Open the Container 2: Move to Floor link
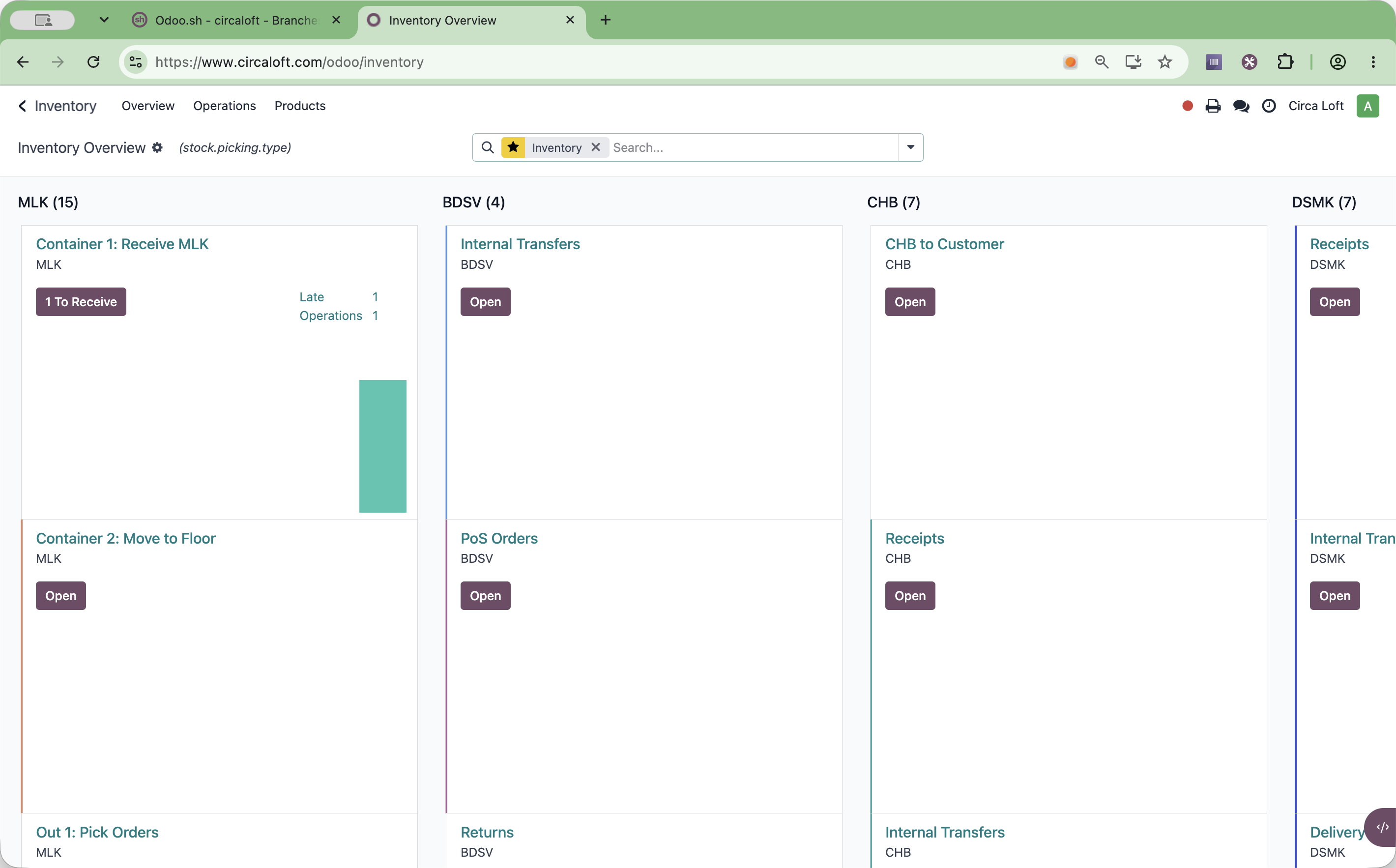Image resolution: width=1396 pixels, height=868 pixels. [126, 539]
